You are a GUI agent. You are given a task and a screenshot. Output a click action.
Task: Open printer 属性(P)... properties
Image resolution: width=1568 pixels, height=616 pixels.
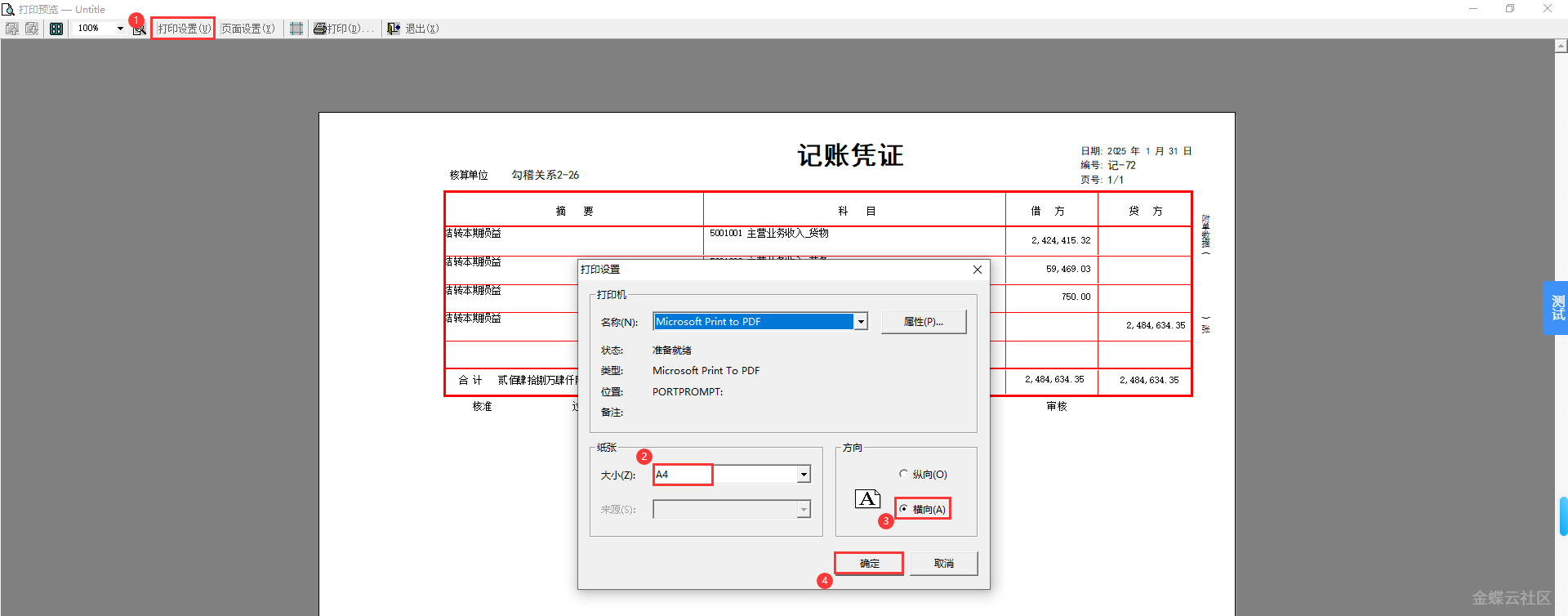pyautogui.click(x=923, y=322)
